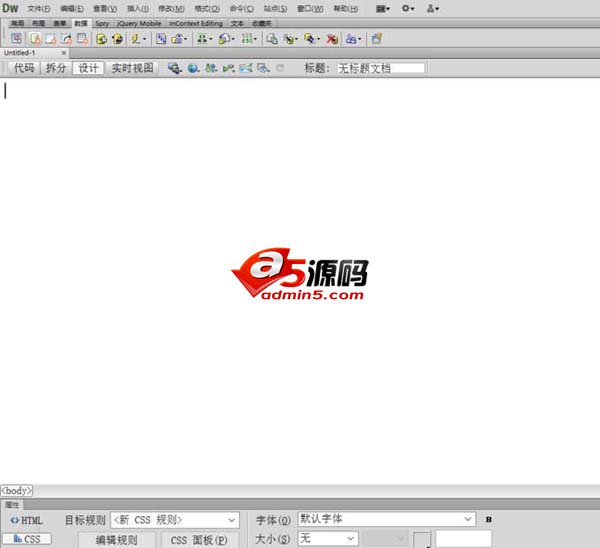Switch to 代码 view
This screenshot has height=548, width=600.
tap(24, 68)
